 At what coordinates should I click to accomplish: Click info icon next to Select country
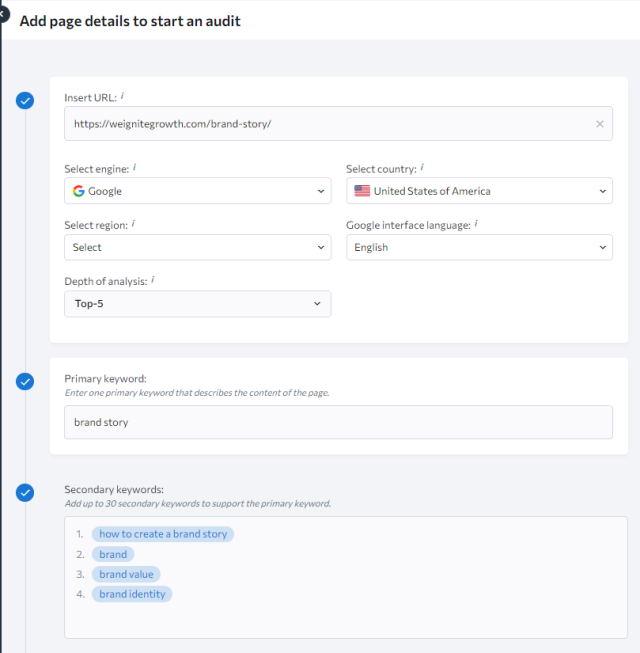[422, 168]
